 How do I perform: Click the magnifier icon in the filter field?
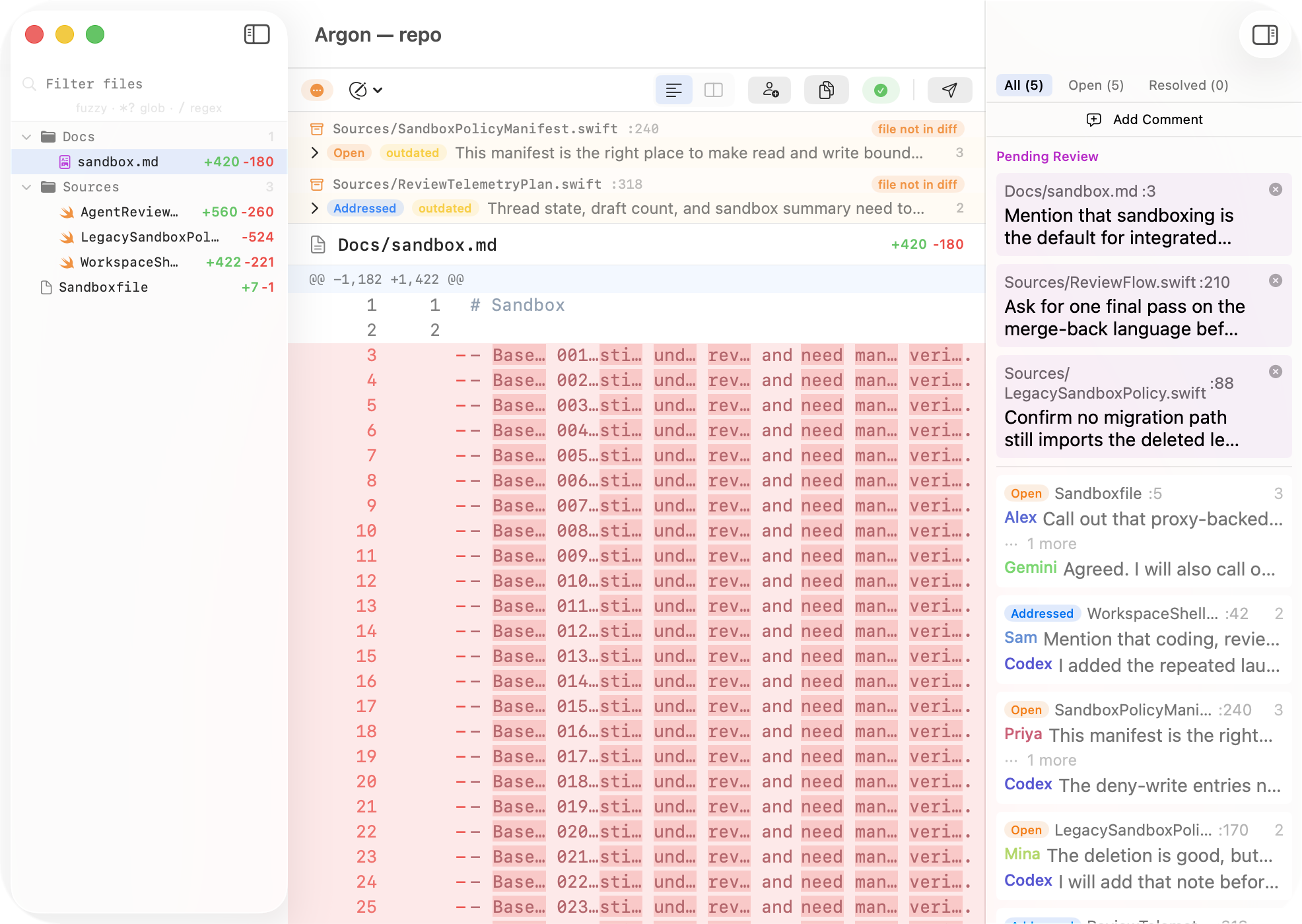(29, 84)
